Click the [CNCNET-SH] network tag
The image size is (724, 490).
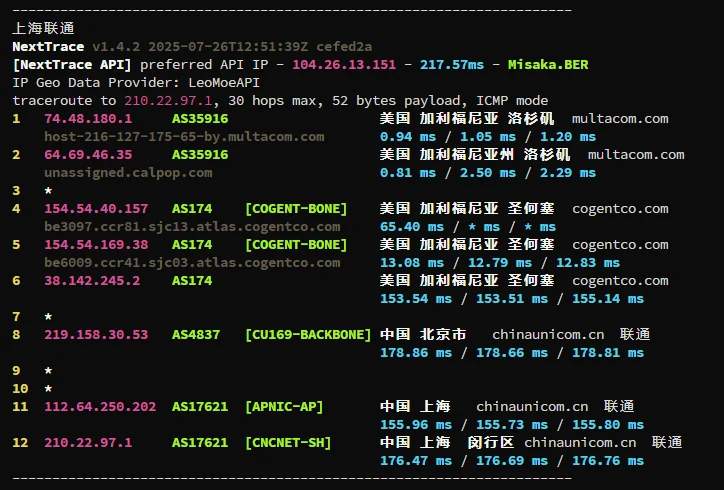pos(288,443)
